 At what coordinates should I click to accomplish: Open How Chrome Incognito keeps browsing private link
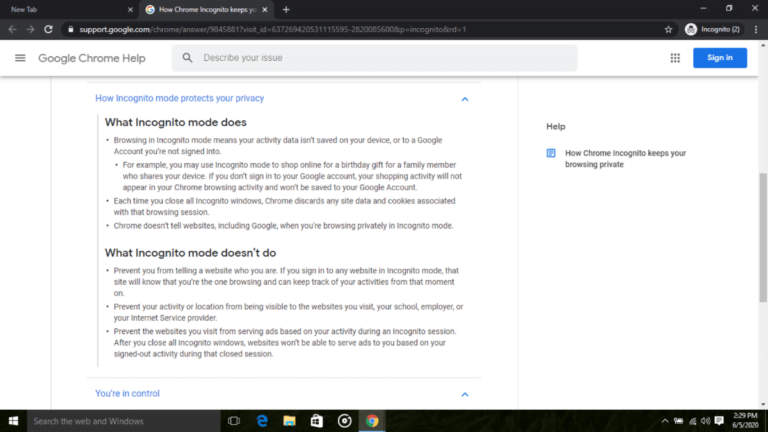pyautogui.click(x=625, y=158)
